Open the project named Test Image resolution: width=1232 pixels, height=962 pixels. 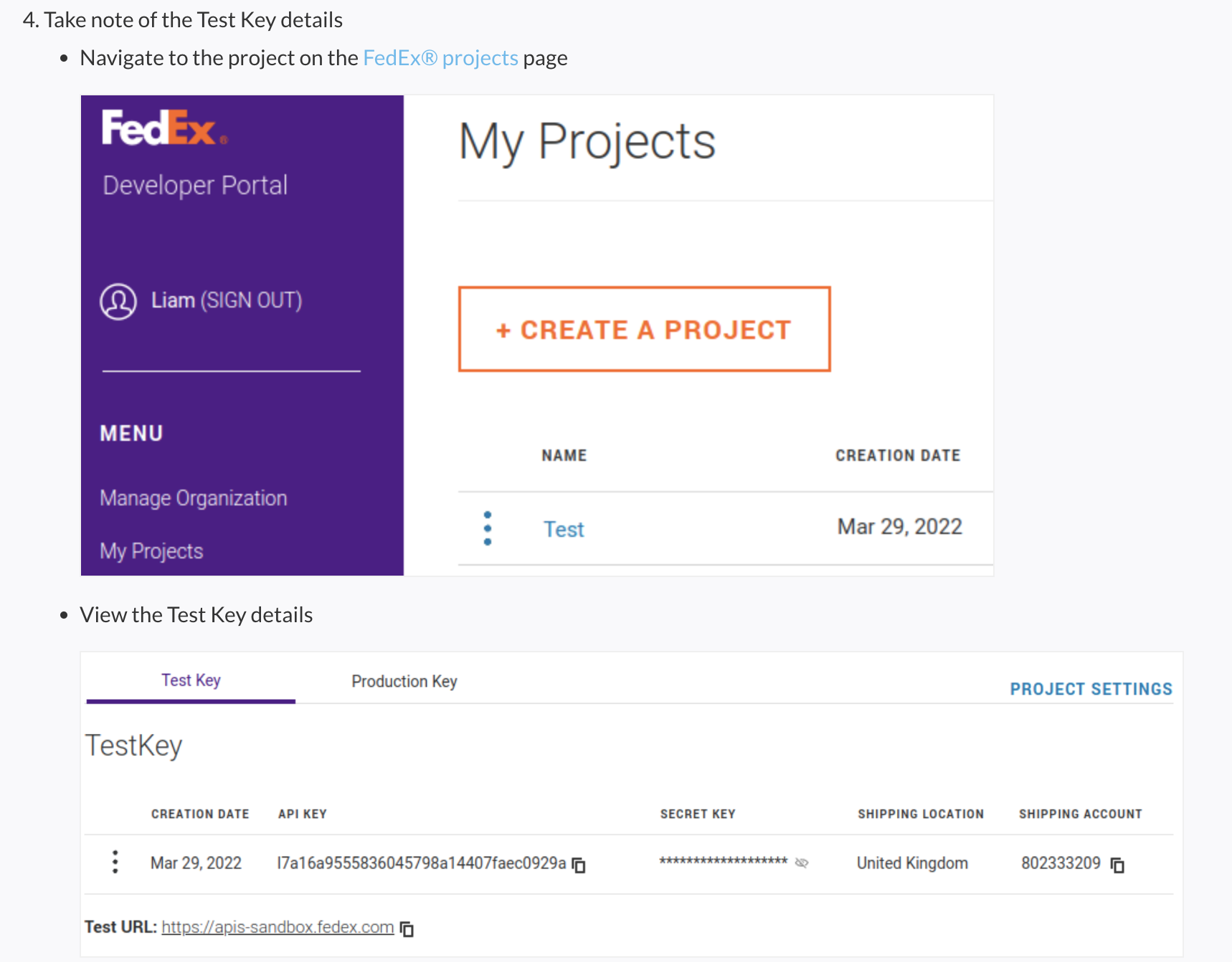[564, 528]
